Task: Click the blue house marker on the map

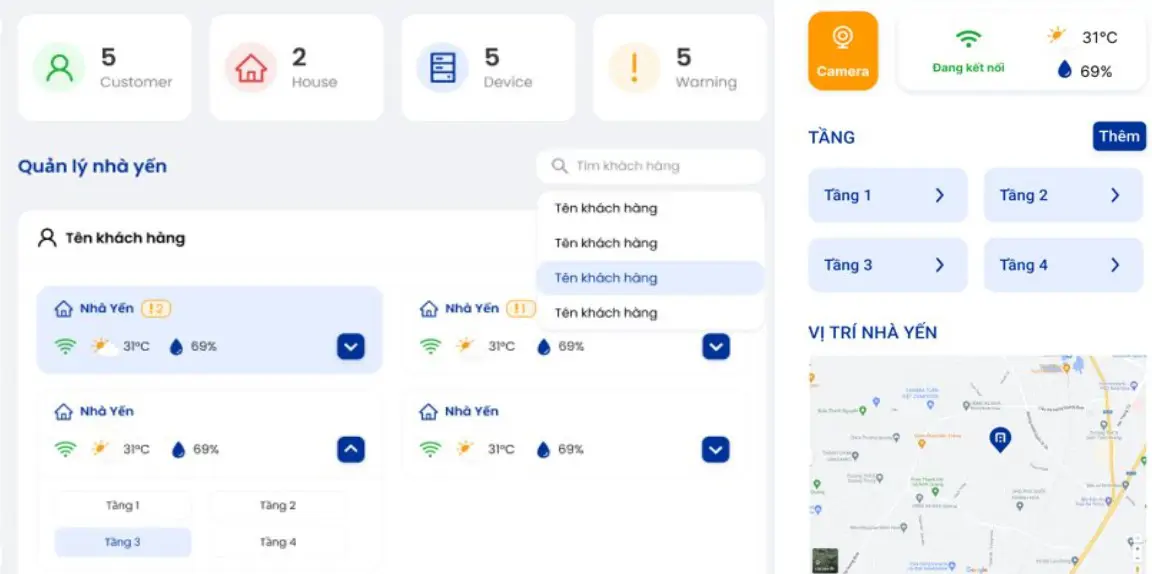Action: click(999, 438)
